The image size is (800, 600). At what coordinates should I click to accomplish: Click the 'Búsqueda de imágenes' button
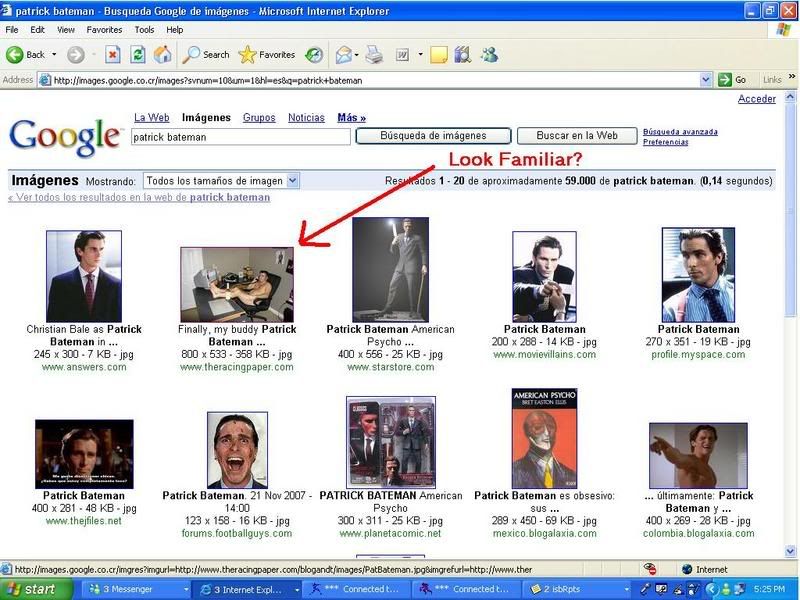pyautogui.click(x=433, y=136)
